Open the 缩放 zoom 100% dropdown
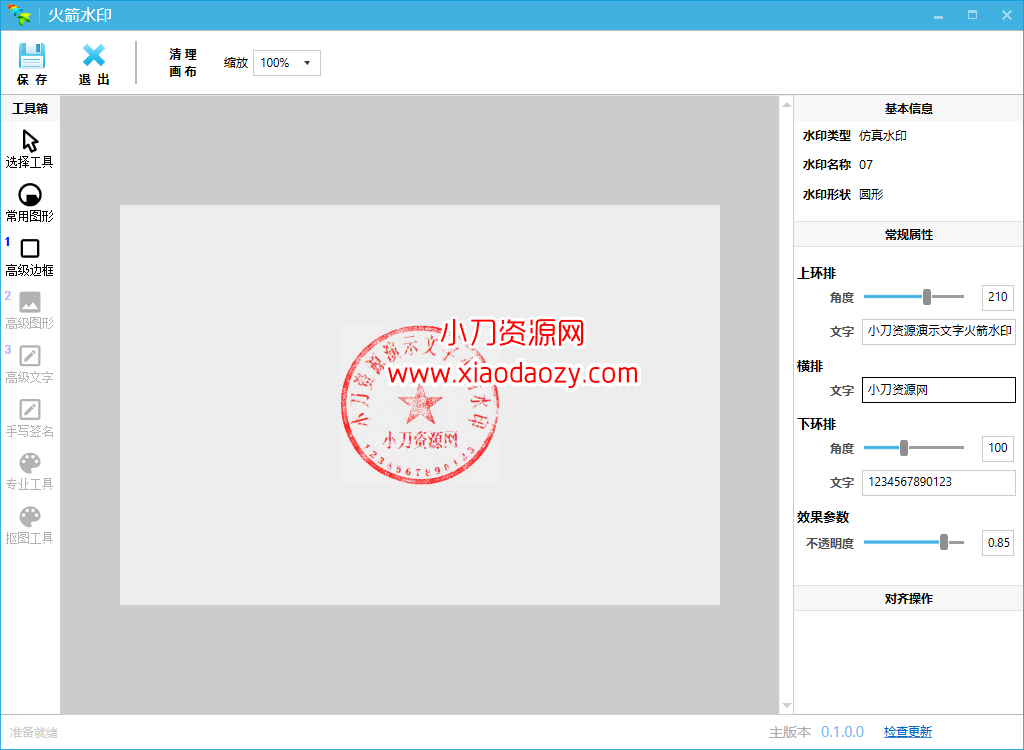The image size is (1024, 750). 287,63
